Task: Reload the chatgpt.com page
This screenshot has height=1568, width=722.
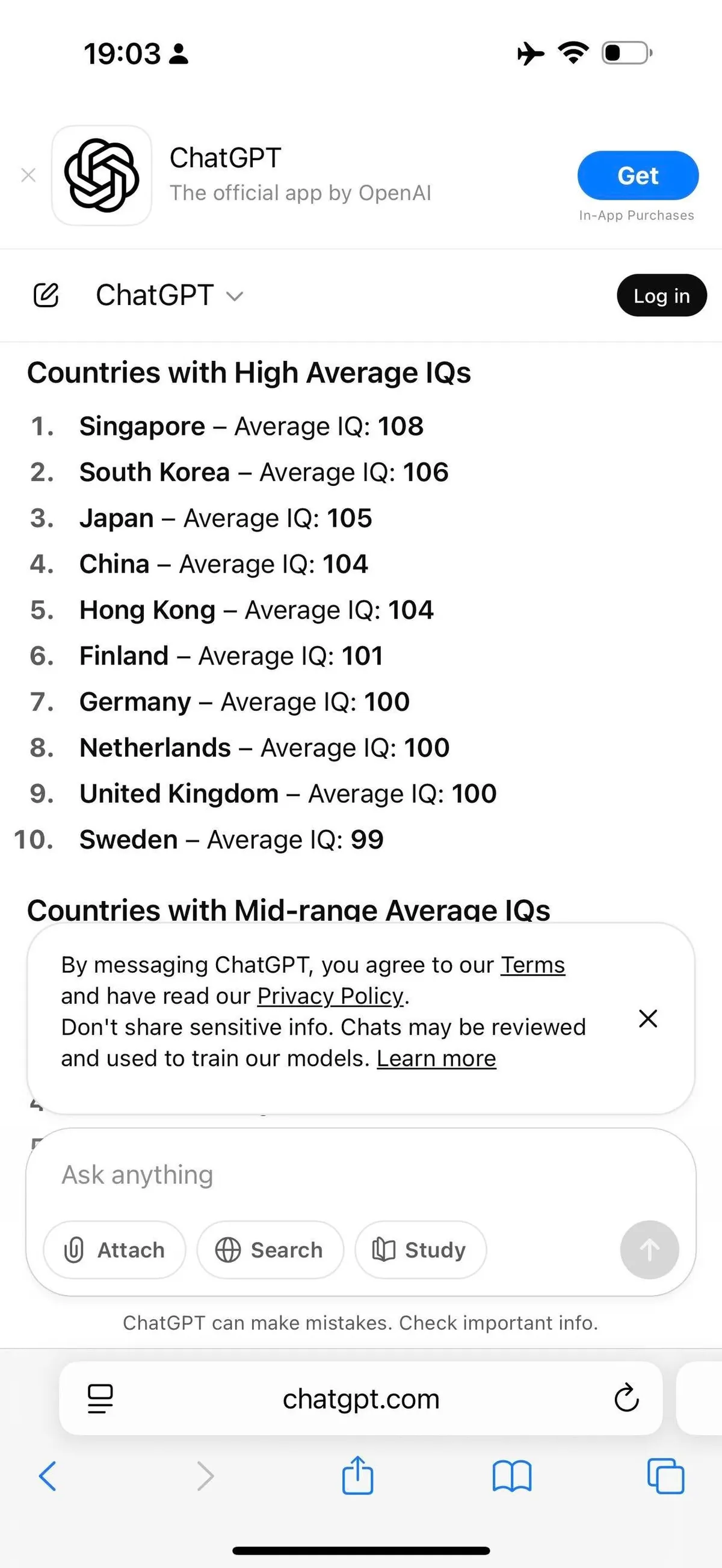Action: click(626, 1399)
